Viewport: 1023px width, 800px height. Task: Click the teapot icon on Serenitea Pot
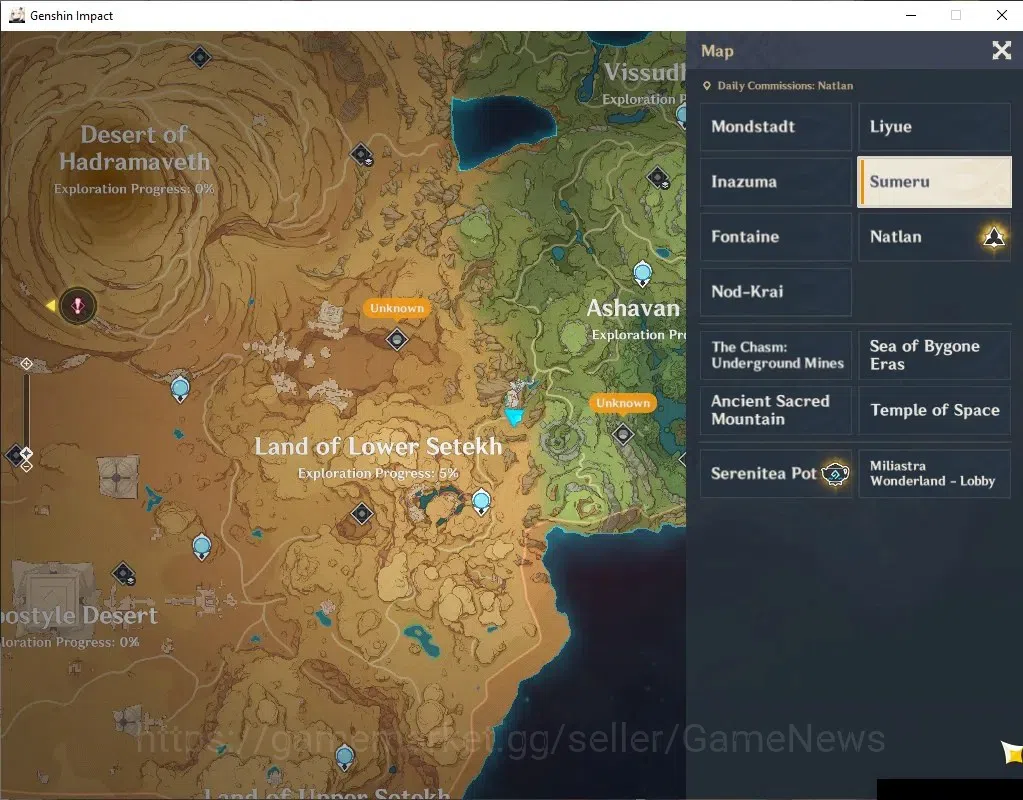[836, 474]
